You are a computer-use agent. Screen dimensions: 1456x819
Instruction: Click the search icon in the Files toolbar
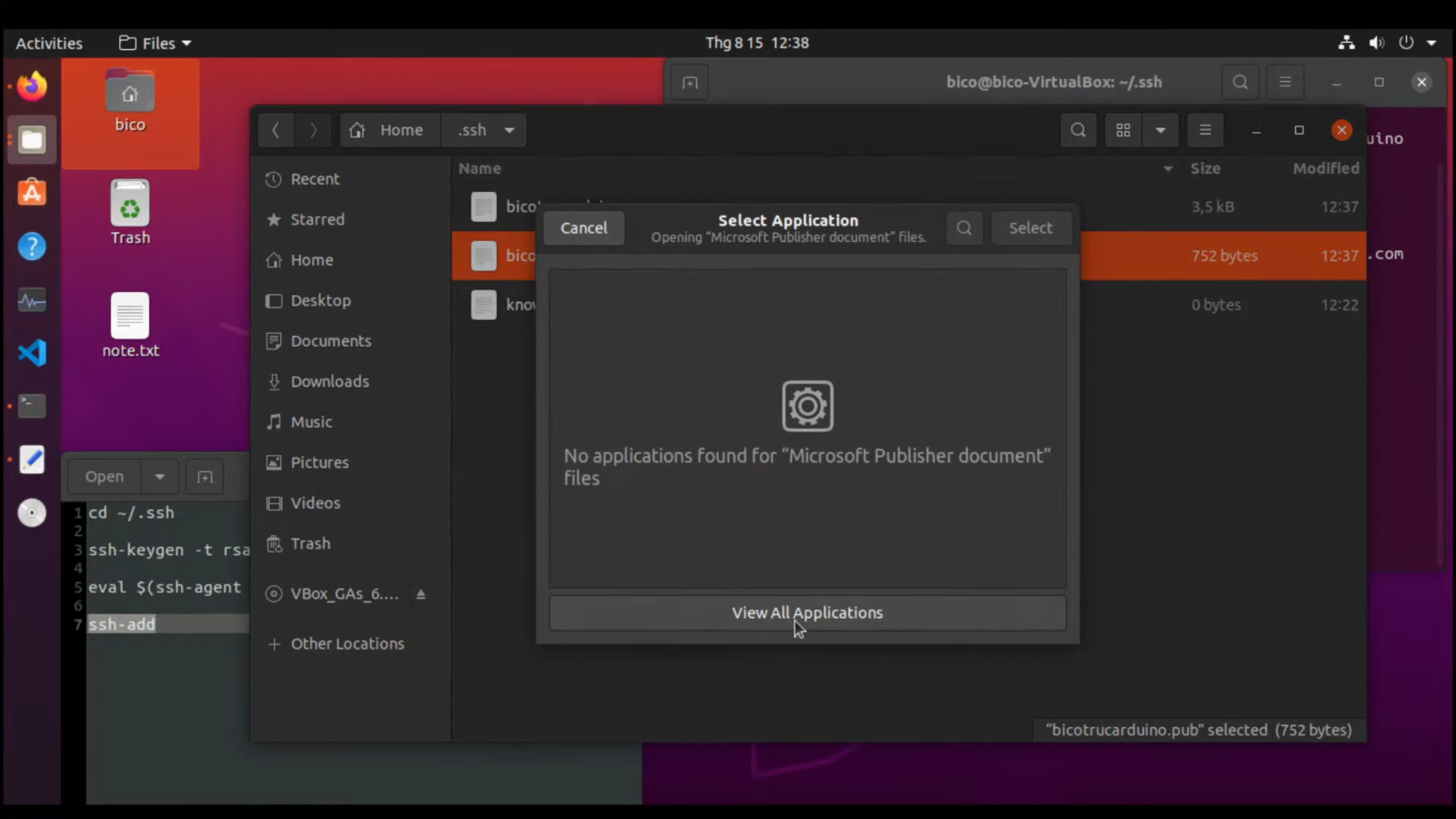click(x=1077, y=129)
